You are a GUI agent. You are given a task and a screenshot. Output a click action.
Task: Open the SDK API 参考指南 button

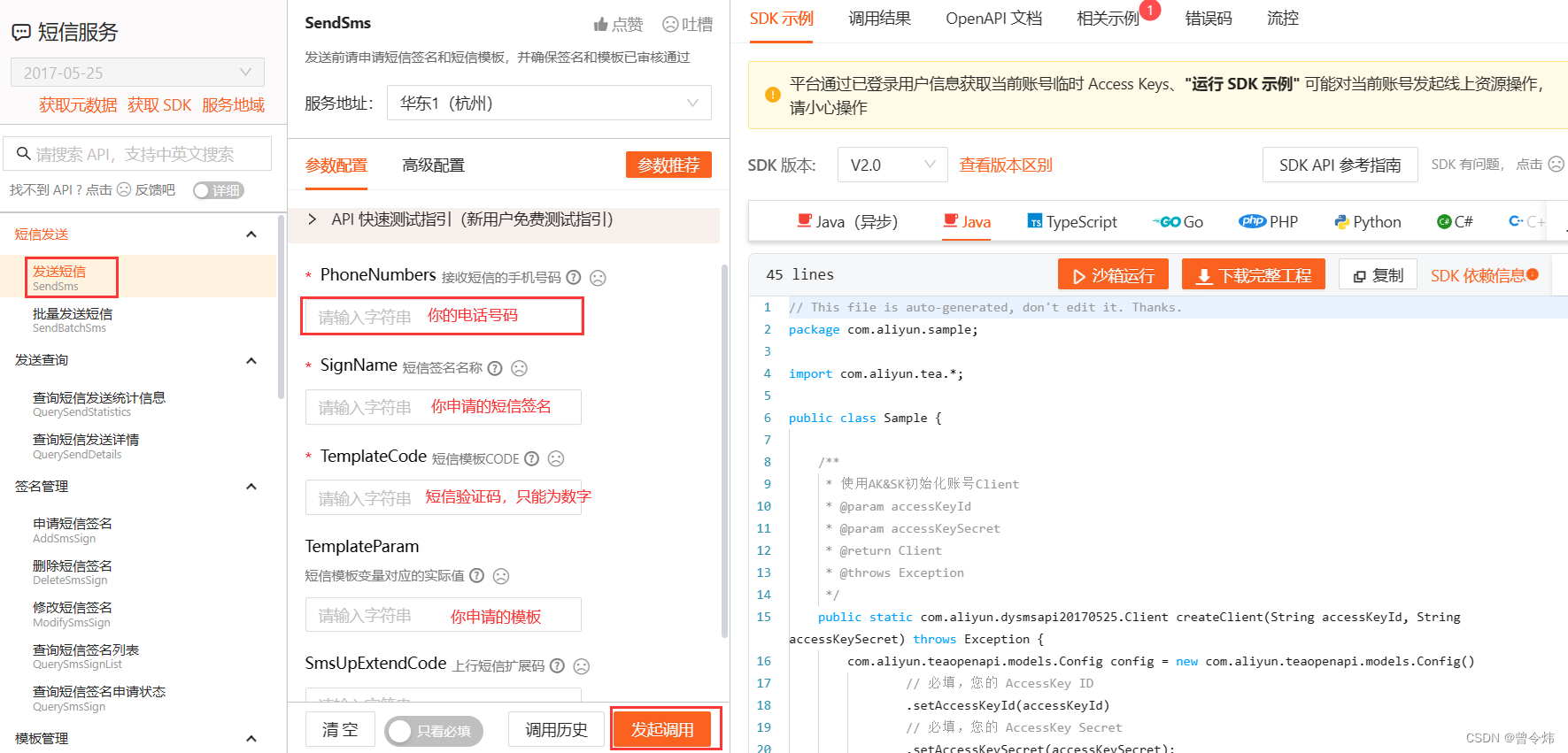1340,165
